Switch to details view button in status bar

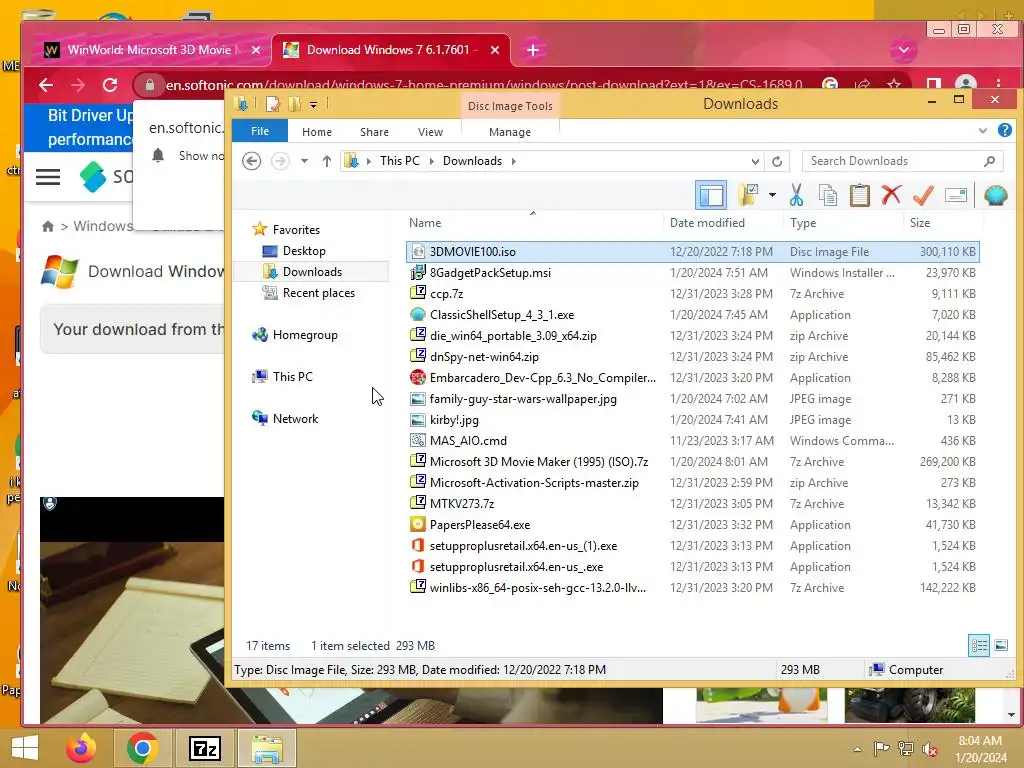[979, 645]
